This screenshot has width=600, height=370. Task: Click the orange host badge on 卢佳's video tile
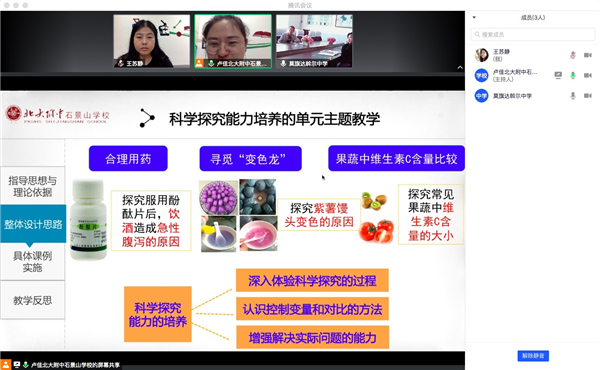(x=199, y=63)
